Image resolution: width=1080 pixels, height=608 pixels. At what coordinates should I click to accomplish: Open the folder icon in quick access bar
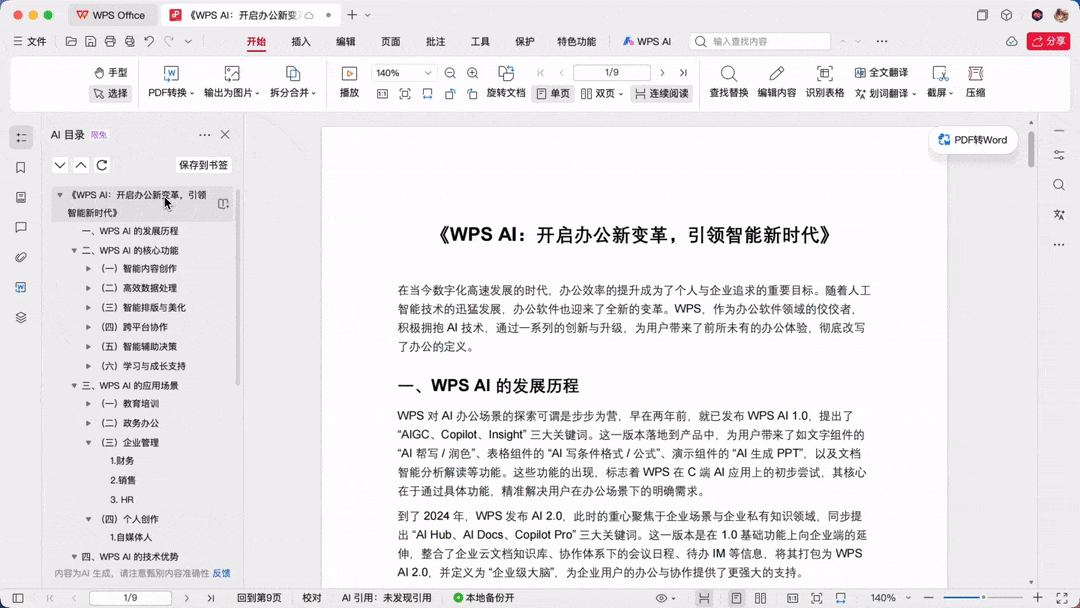[x=71, y=41]
